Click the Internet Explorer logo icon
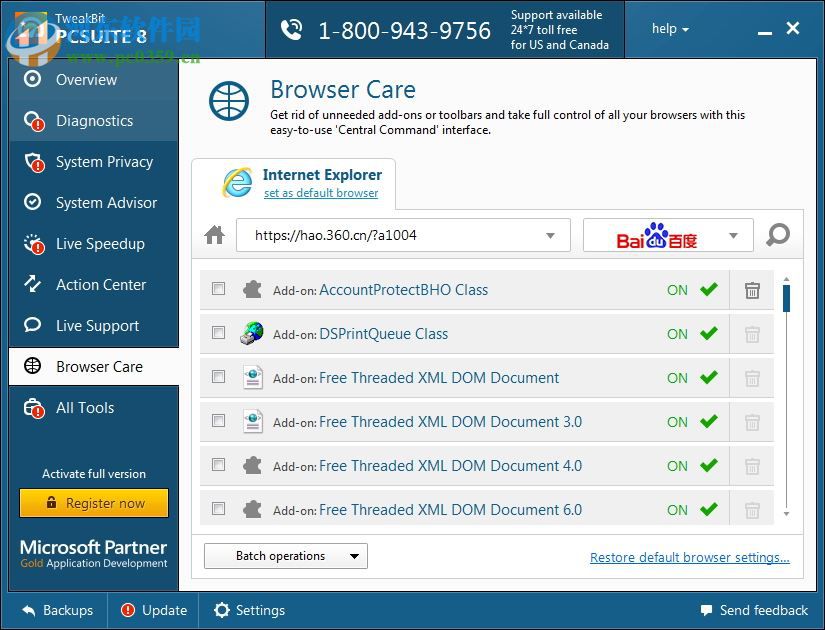Viewport: 825px width, 630px height. 238,182
